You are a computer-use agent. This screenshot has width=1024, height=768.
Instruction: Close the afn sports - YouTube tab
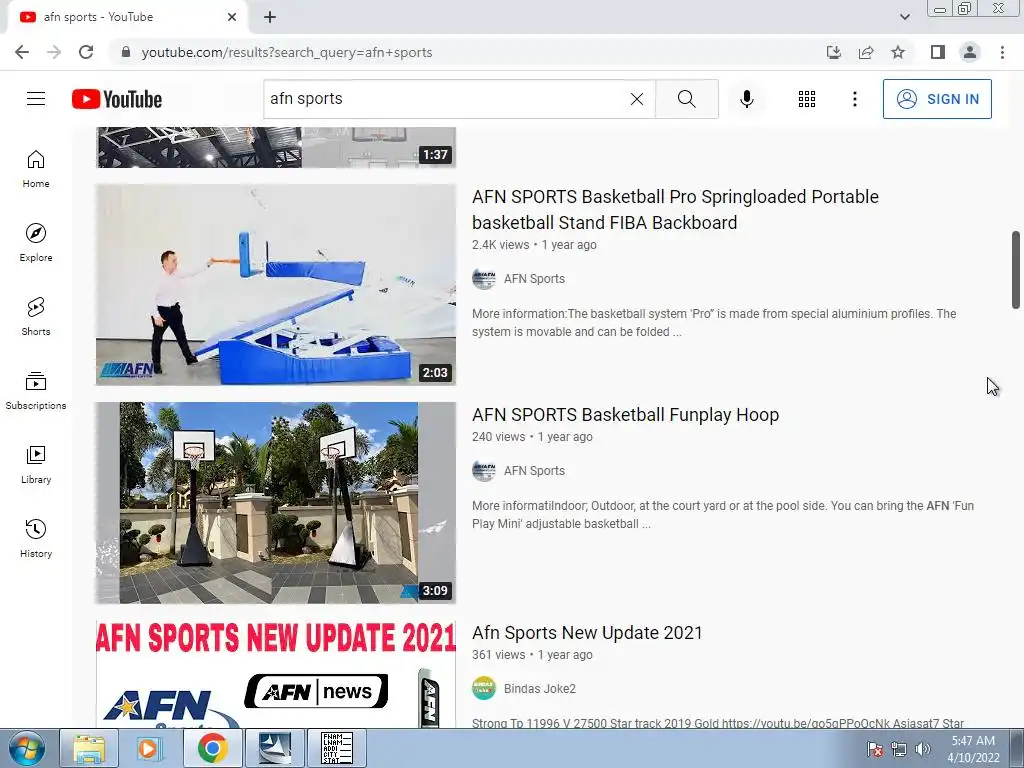click(232, 17)
